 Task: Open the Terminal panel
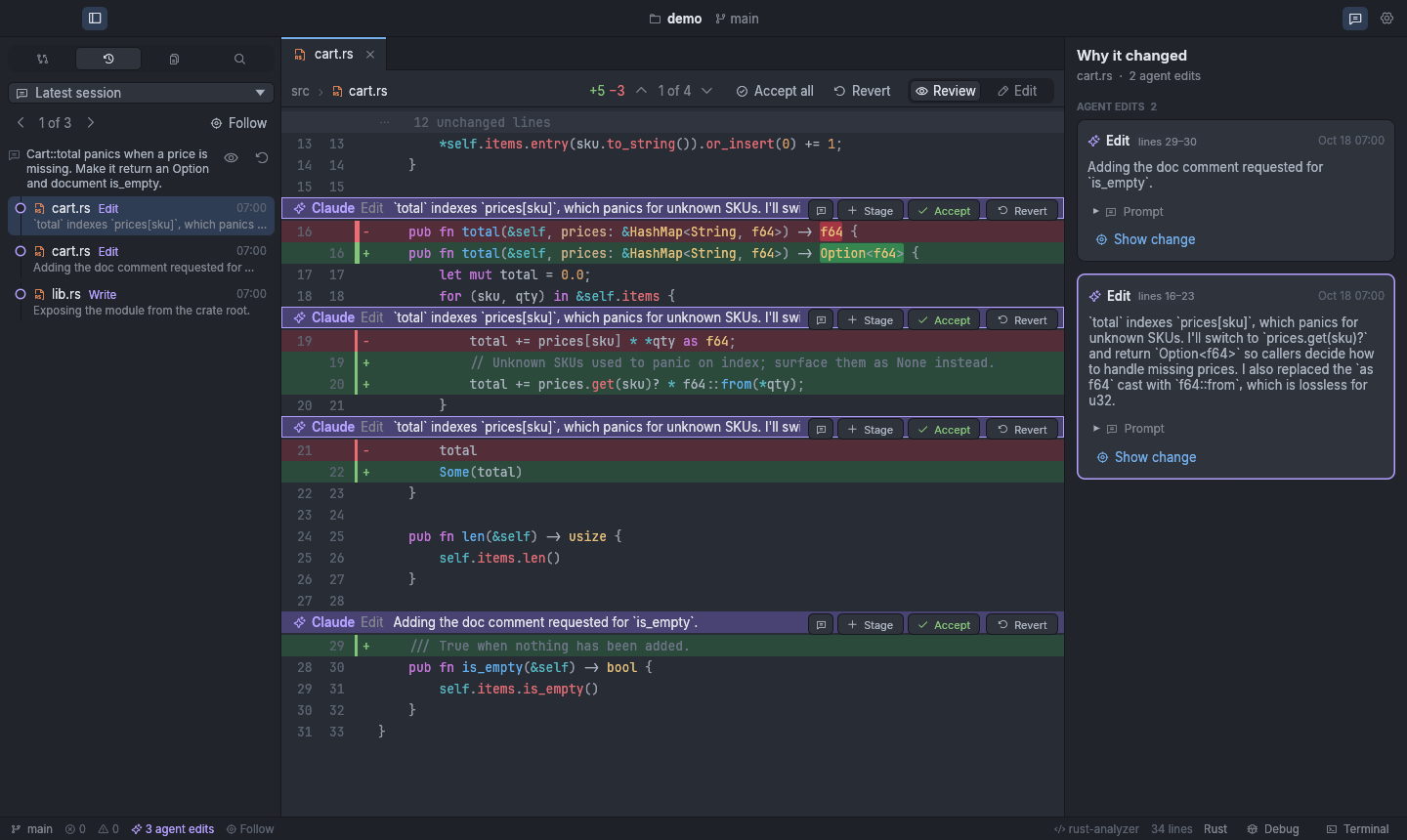point(1357,828)
